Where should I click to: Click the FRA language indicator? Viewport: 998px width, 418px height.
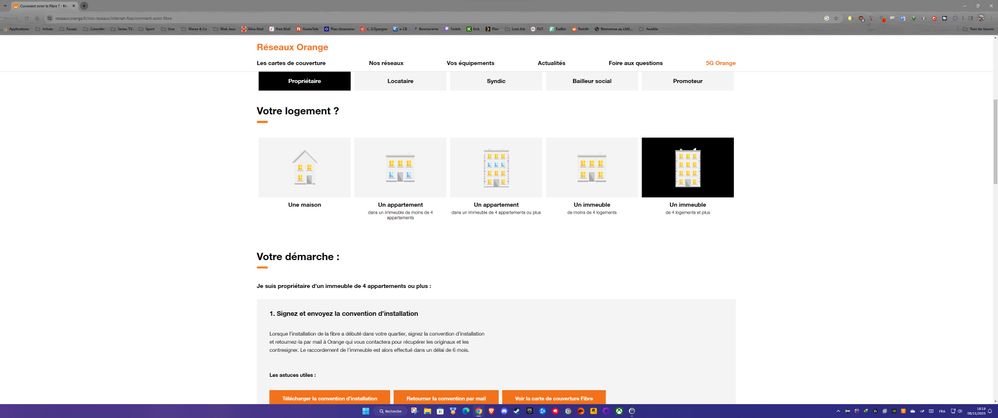(942, 412)
